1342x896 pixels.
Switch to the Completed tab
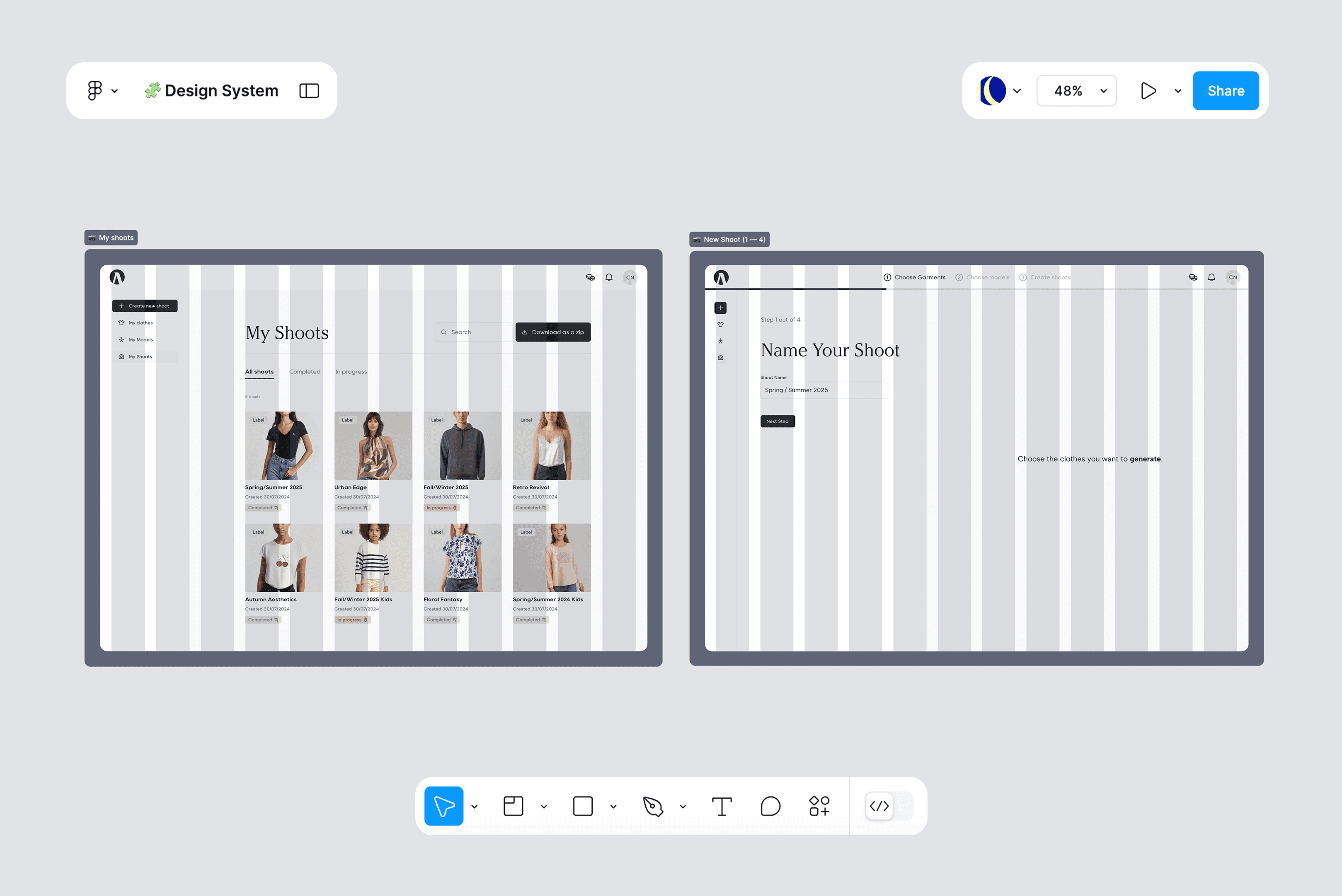(305, 371)
